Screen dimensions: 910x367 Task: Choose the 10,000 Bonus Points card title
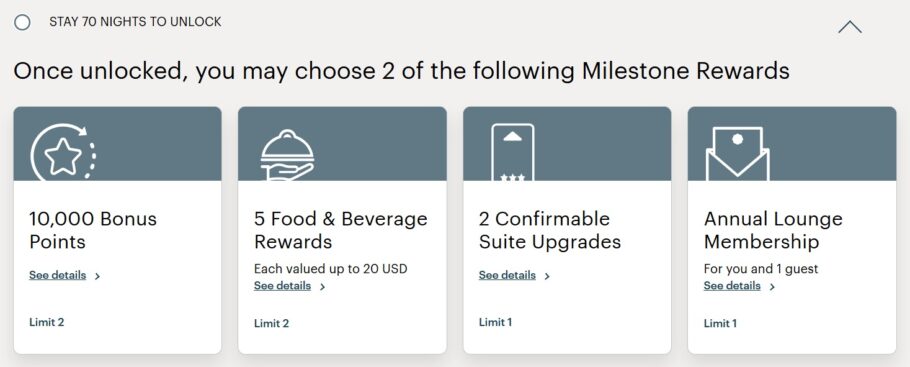(93, 230)
